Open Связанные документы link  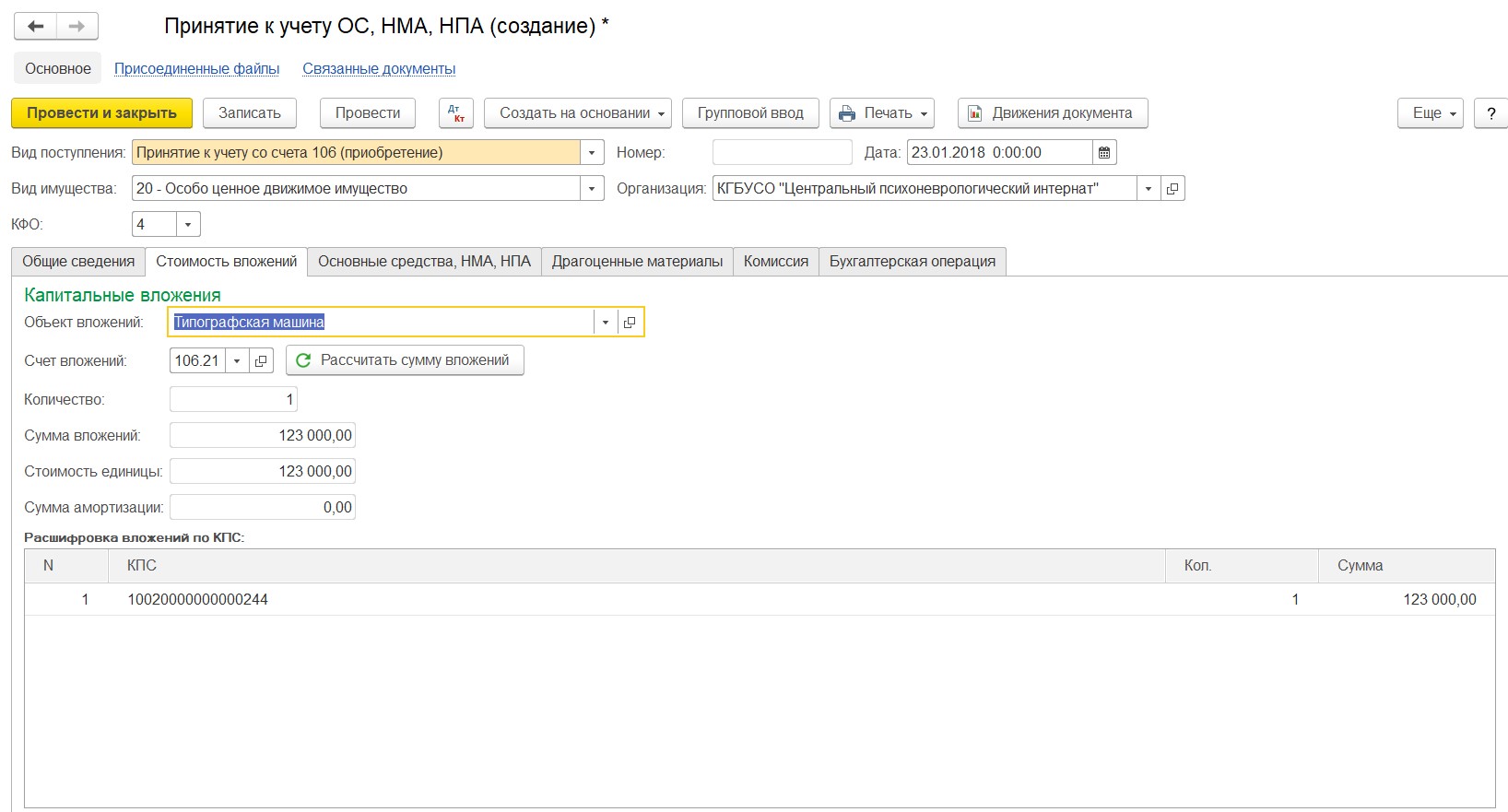pyautogui.click(x=379, y=69)
